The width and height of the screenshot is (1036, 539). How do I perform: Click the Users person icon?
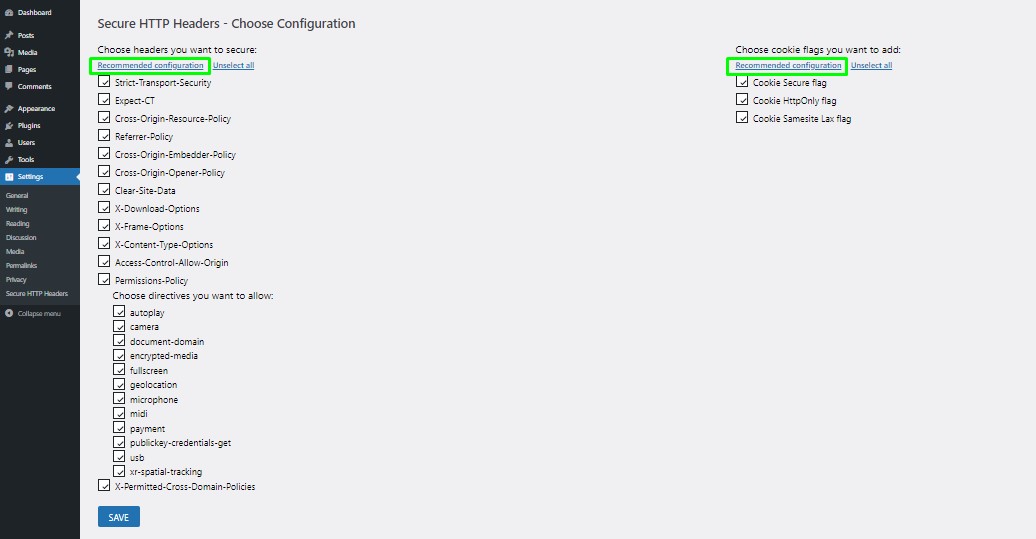(x=9, y=143)
